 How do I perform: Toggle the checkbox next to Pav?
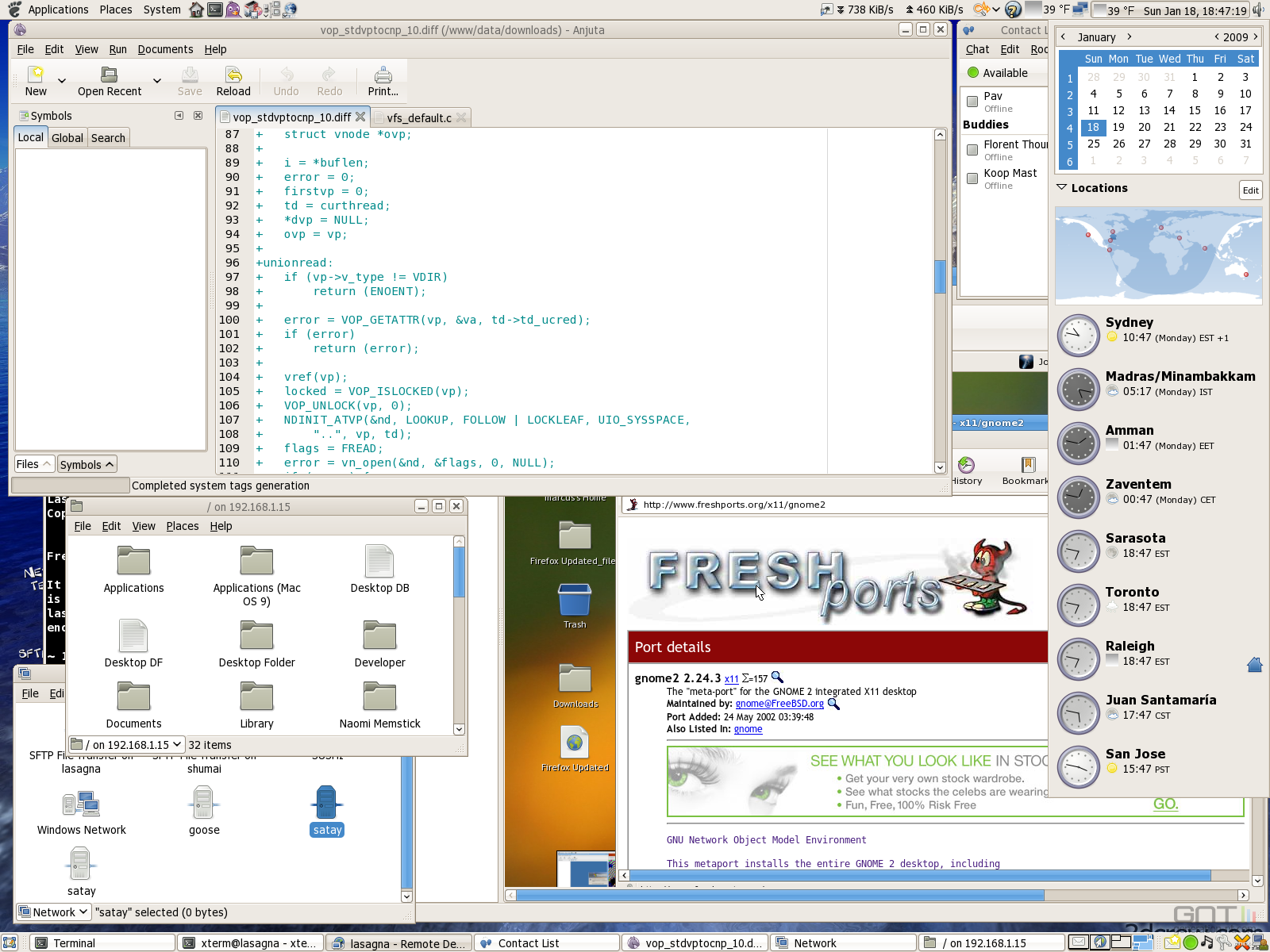[972, 102]
